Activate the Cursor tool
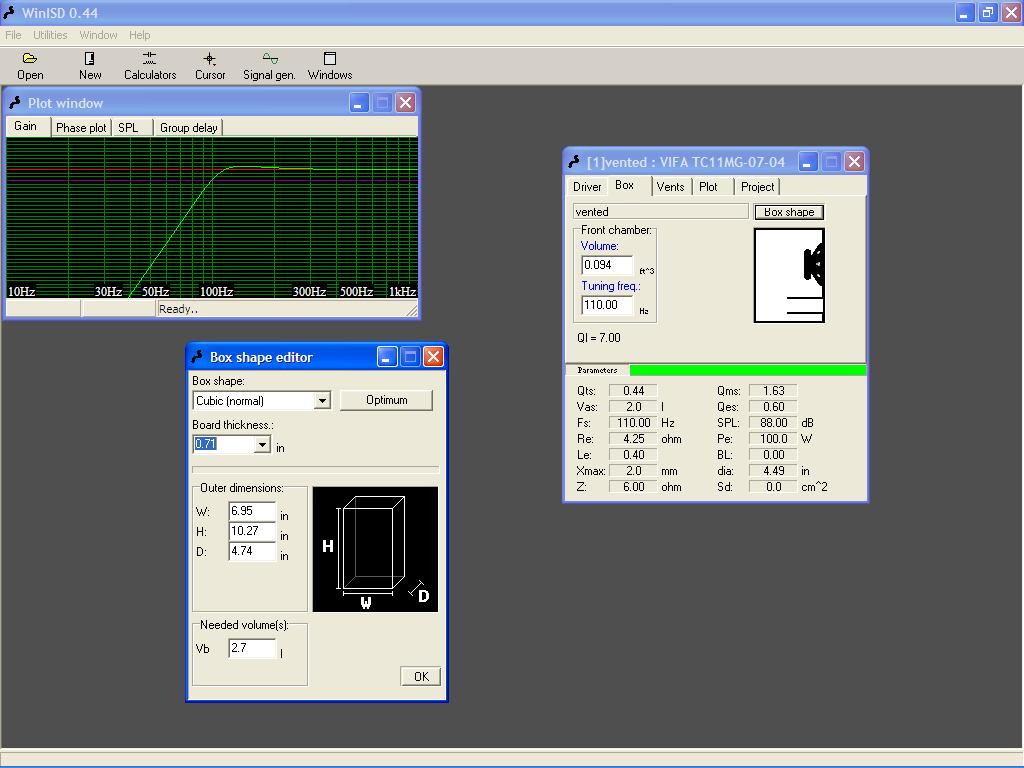The height and width of the screenshot is (768, 1024). coord(210,59)
